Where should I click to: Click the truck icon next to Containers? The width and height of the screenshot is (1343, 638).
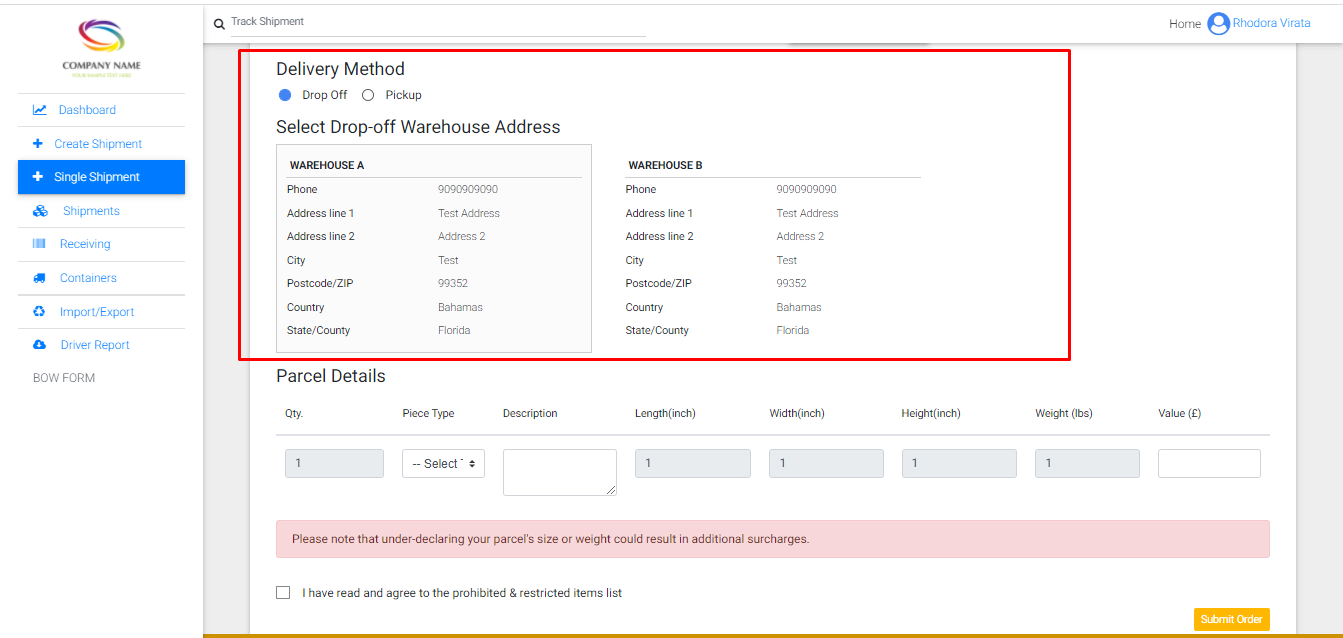coord(39,278)
